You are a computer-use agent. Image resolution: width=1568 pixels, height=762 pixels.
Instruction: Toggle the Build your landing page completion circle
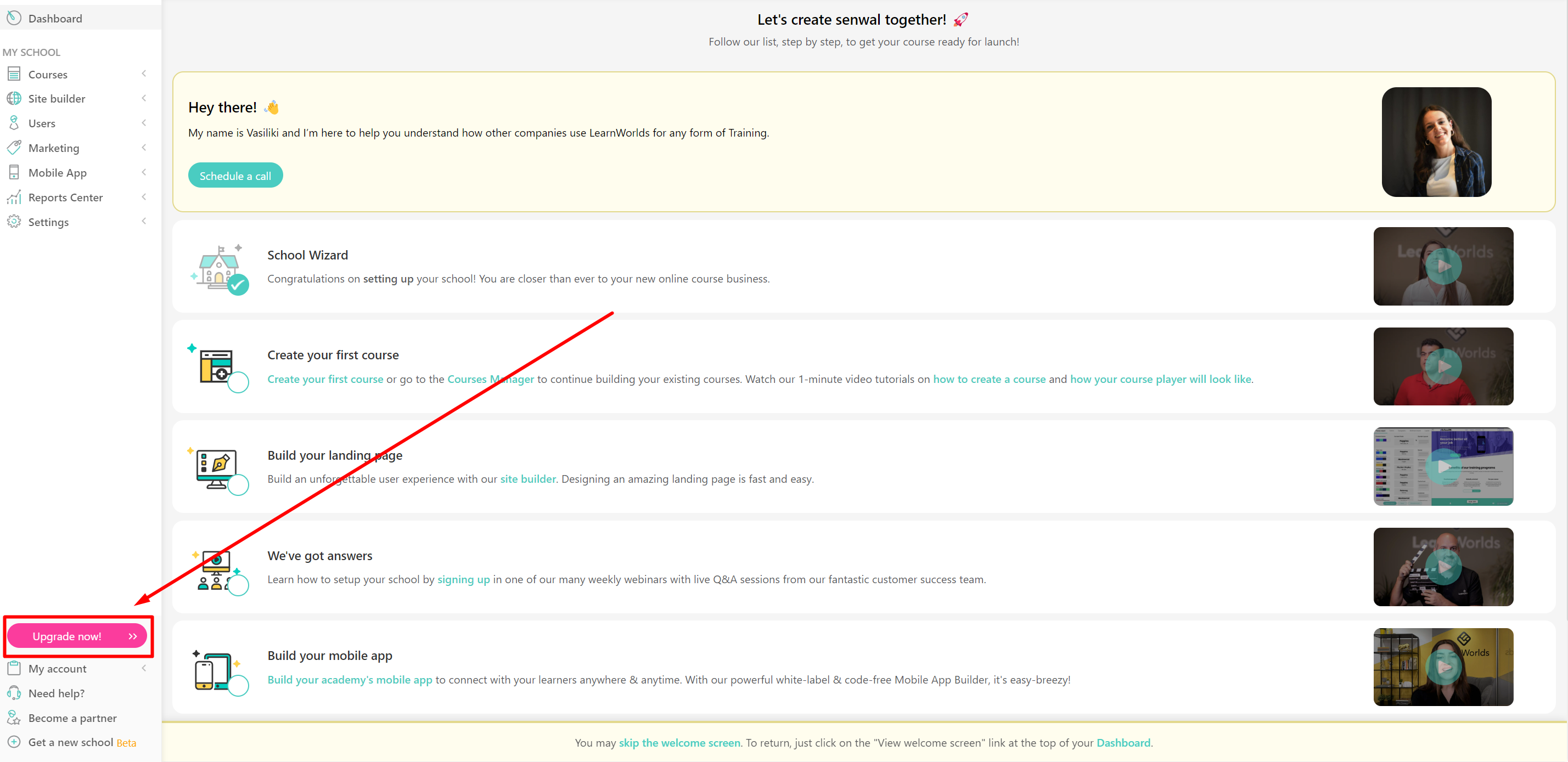coord(238,485)
